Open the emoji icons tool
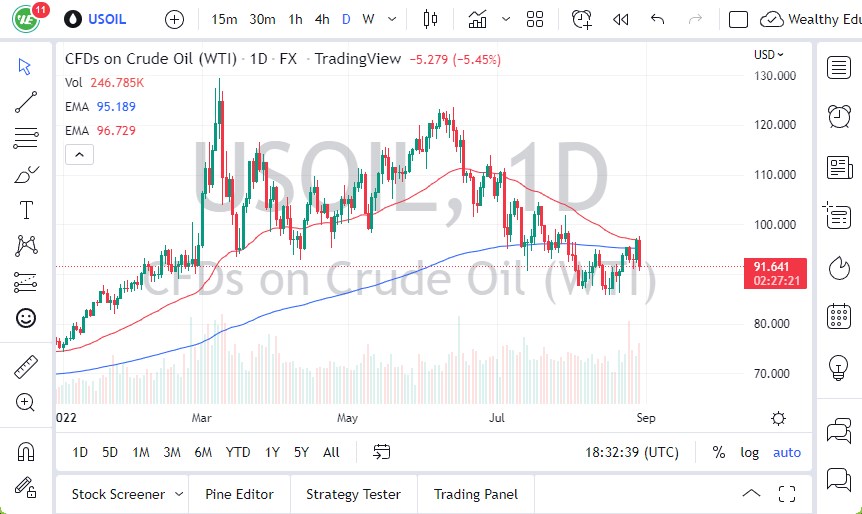The width and height of the screenshot is (862, 514). (x=26, y=318)
